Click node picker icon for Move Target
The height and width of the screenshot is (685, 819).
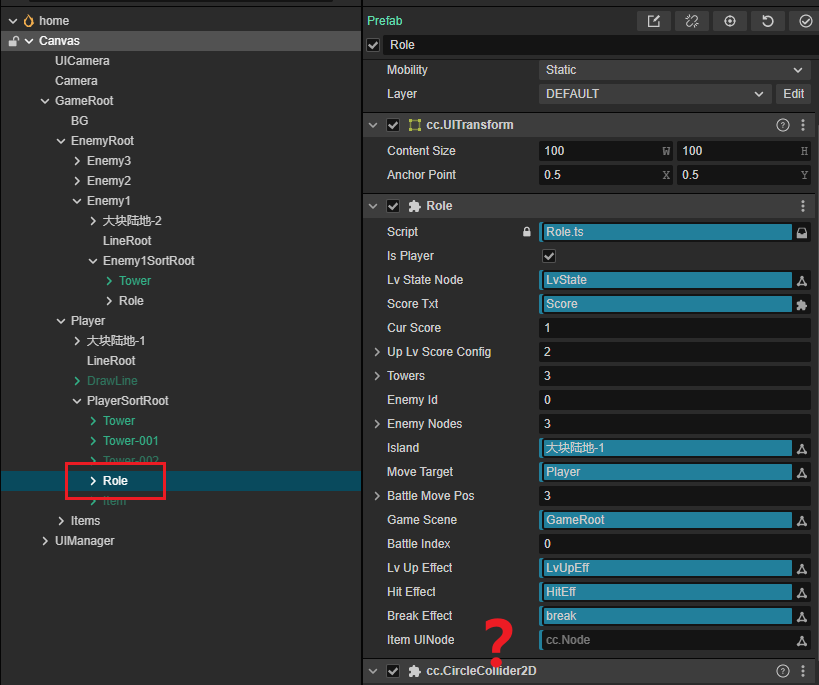coord(802,473)
